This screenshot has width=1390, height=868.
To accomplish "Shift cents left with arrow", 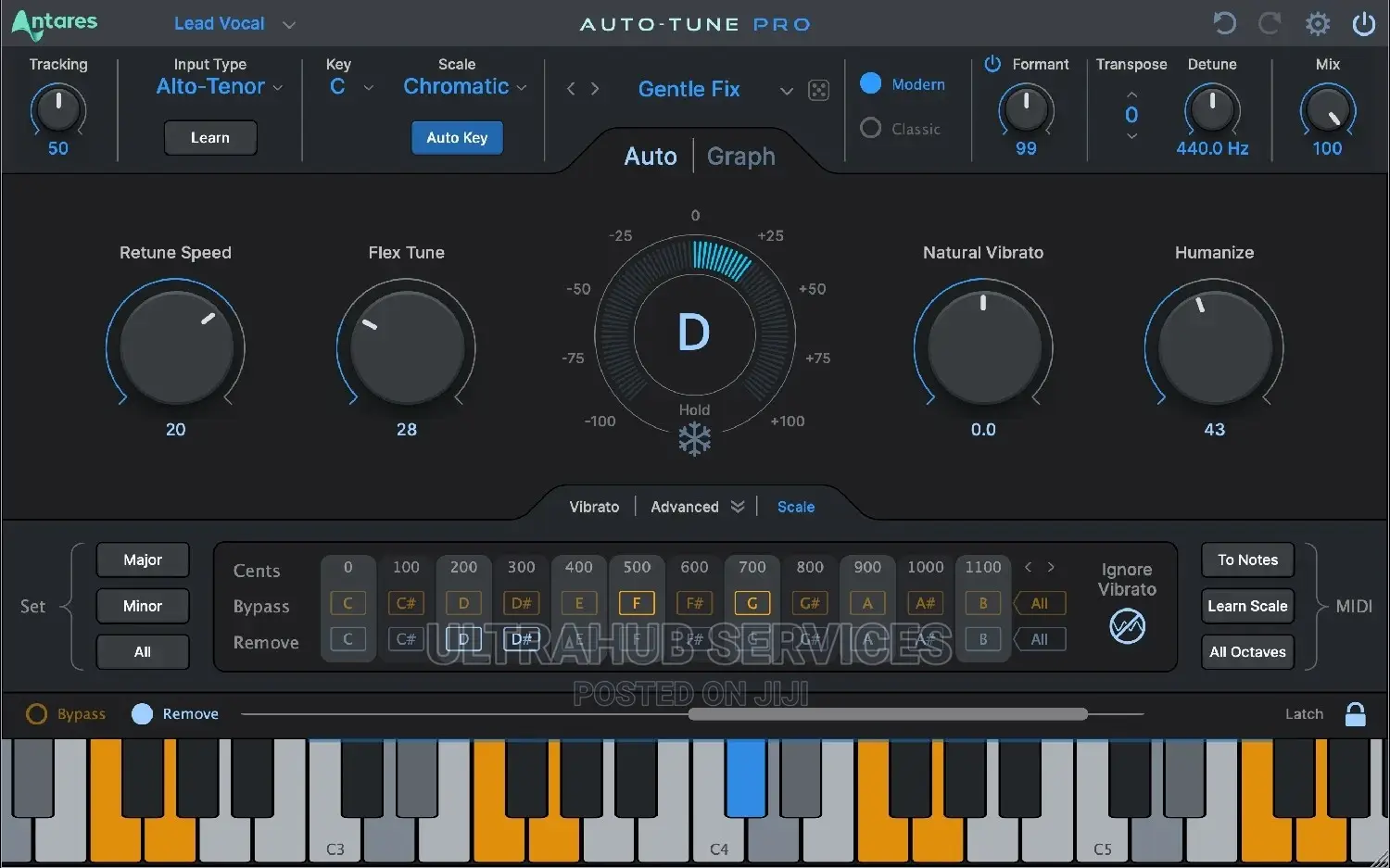I will [1028, 567].
